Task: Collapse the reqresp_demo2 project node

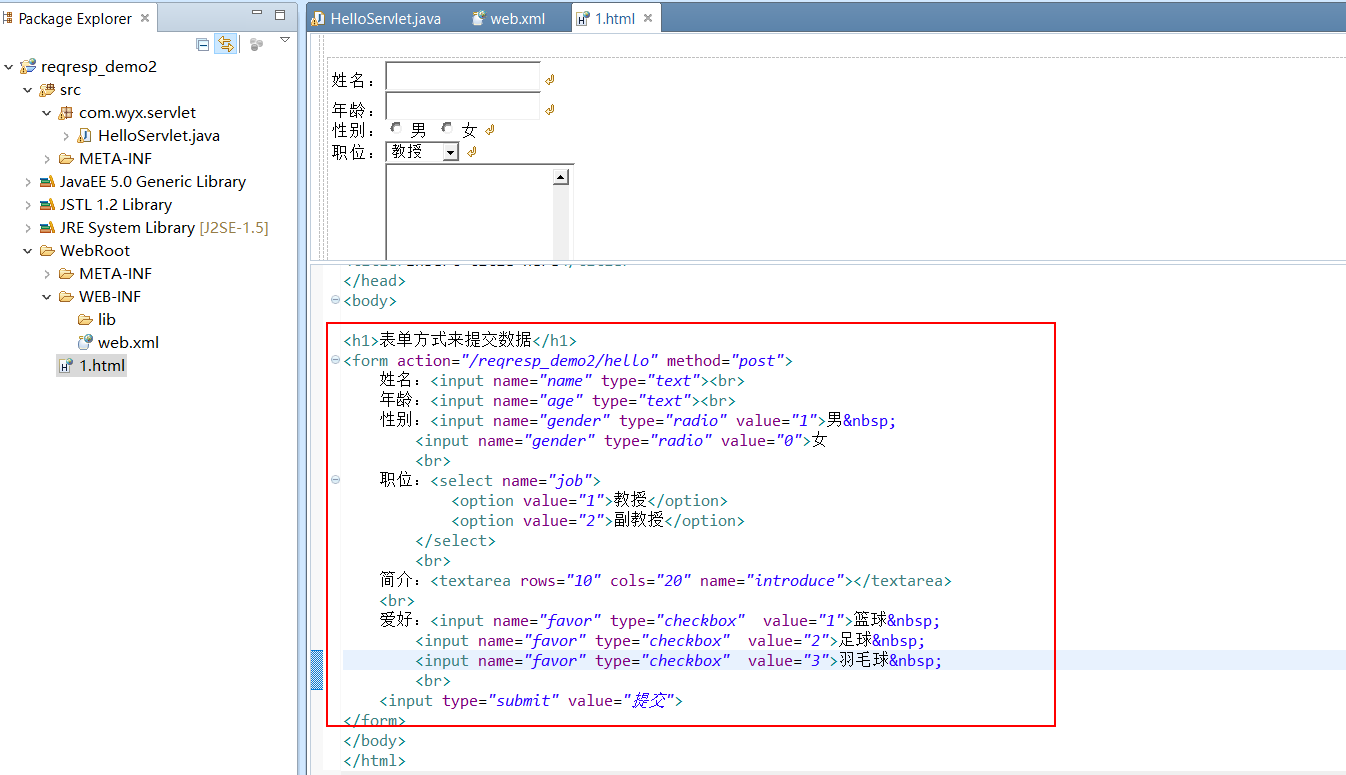Action: [9, 67]
